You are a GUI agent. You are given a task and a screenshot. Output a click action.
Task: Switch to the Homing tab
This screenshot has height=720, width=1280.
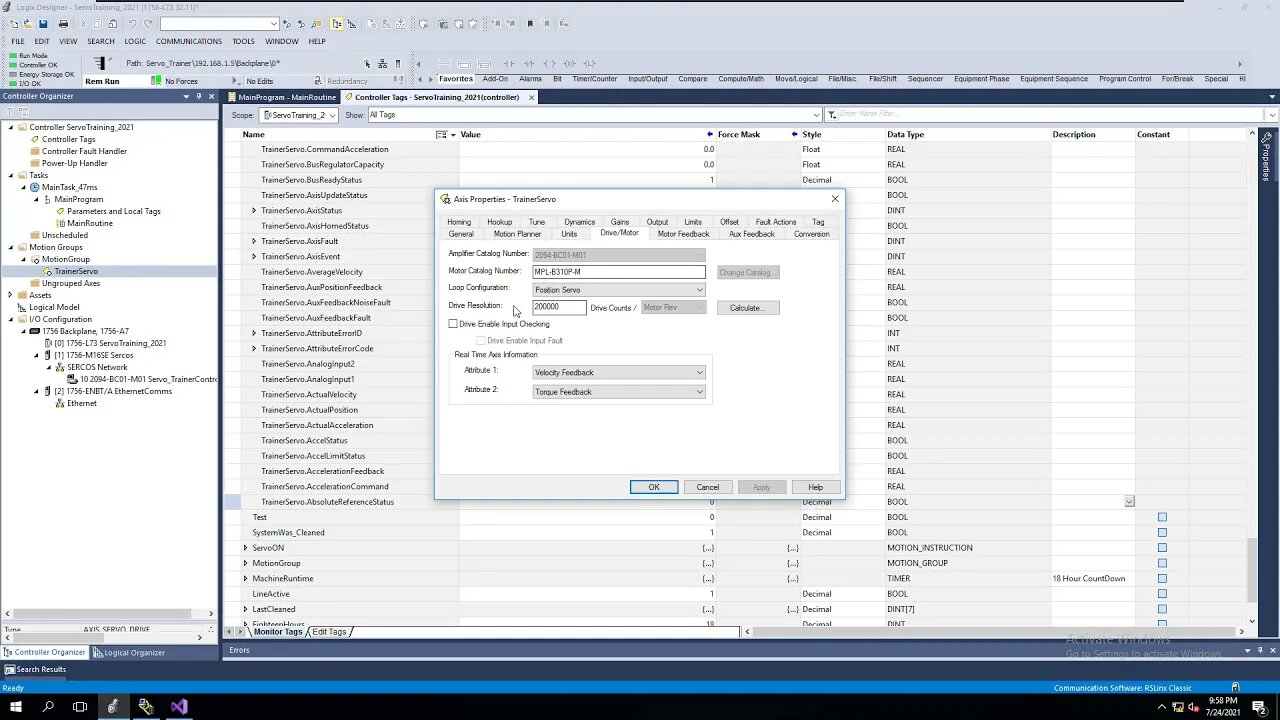459,222
